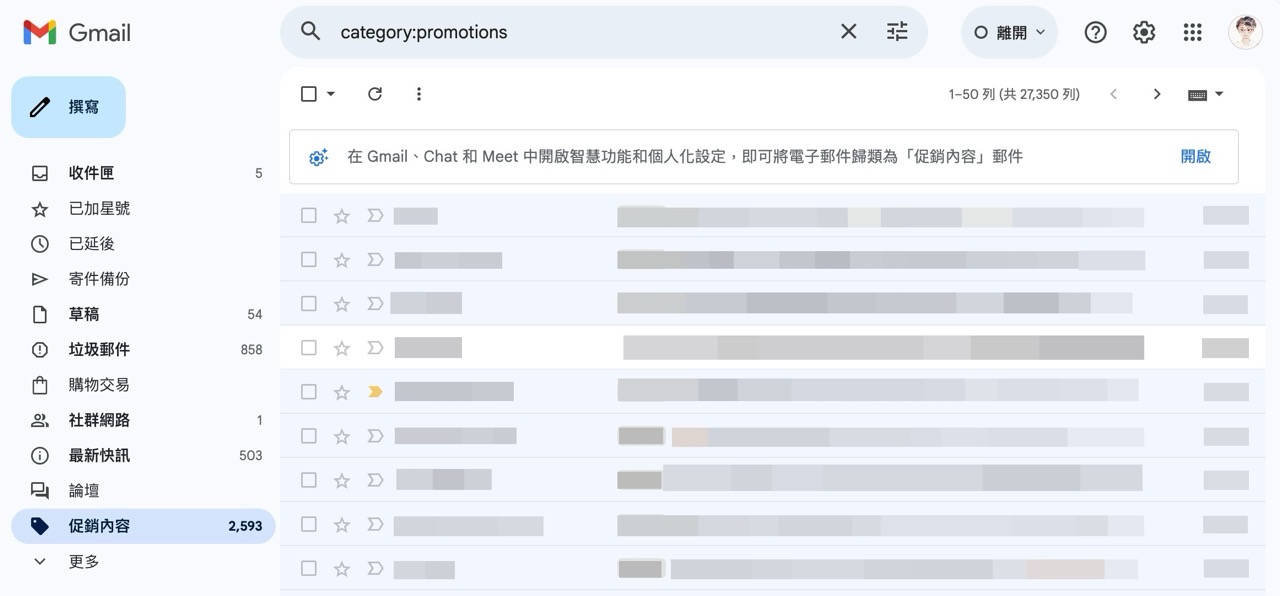The image size is (1280, 596).
Task: Click the search field with category:promotions
Action: (580, 32)
